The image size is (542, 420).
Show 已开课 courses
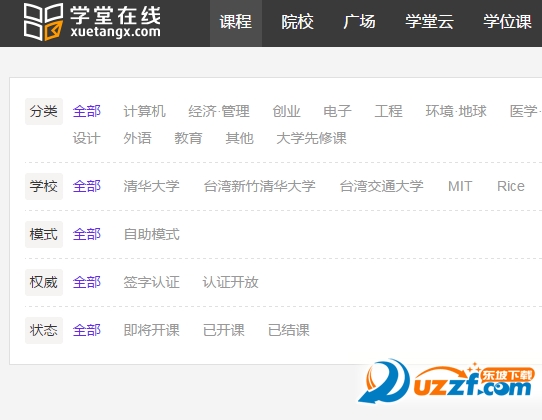pos(224,330)
